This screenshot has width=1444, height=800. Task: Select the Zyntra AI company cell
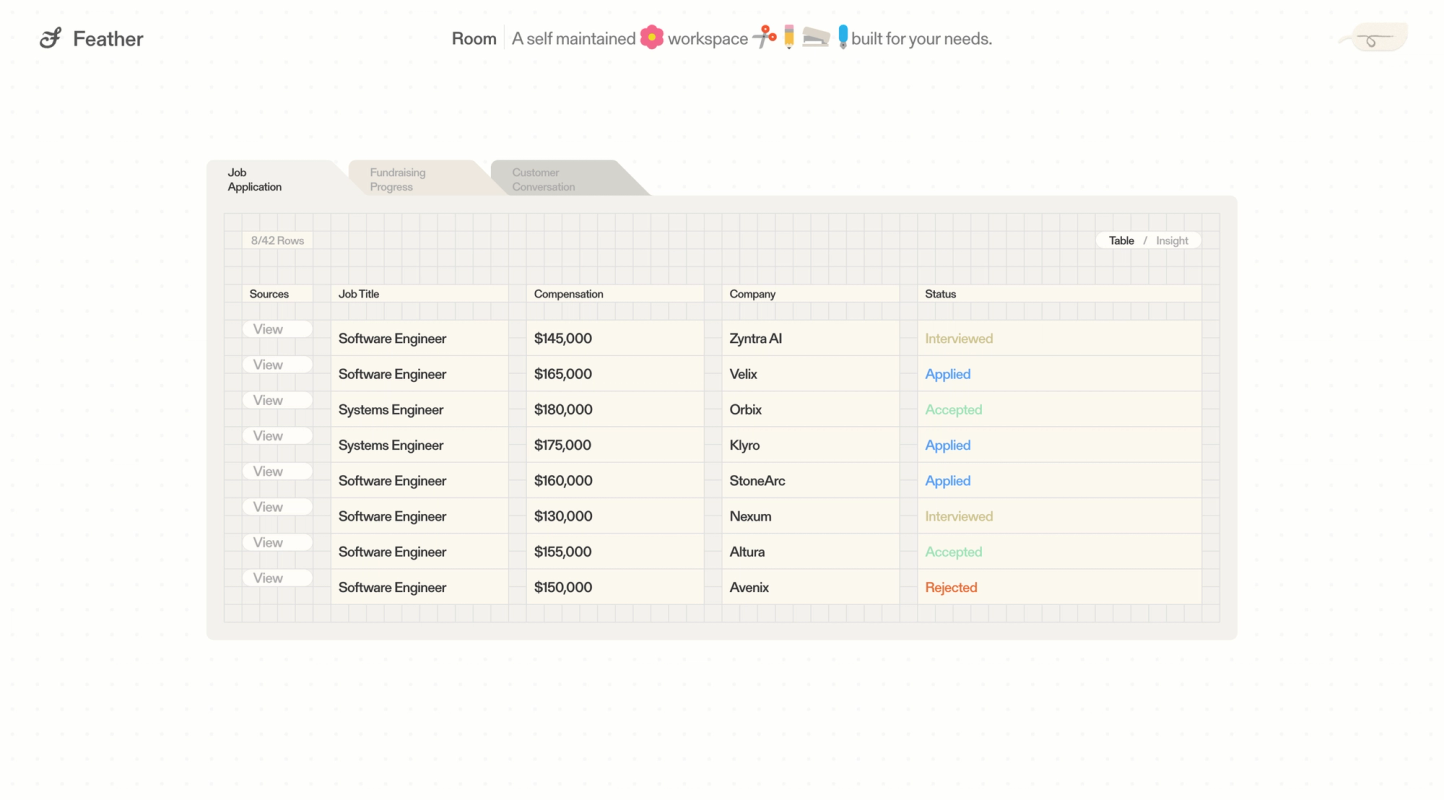point(811,338)
